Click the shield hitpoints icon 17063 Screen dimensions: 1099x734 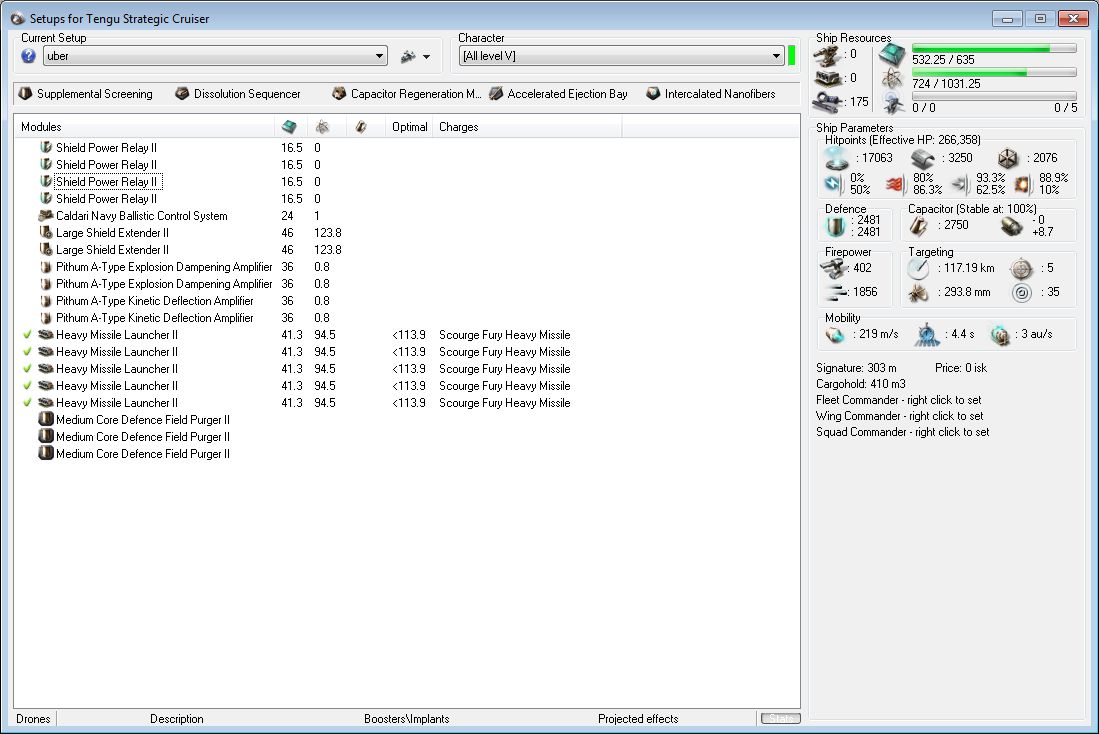pos(838,159)
